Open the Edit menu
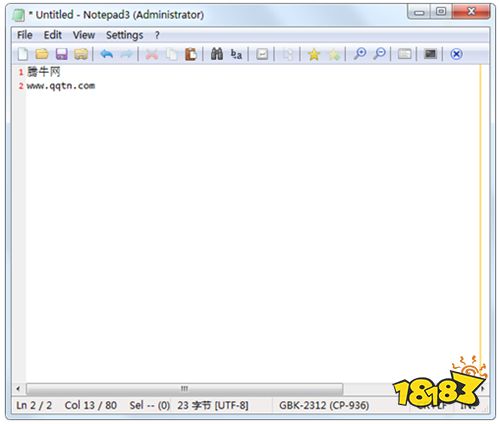The width and height of the screenshot is (500, 424). pos(53,35)
